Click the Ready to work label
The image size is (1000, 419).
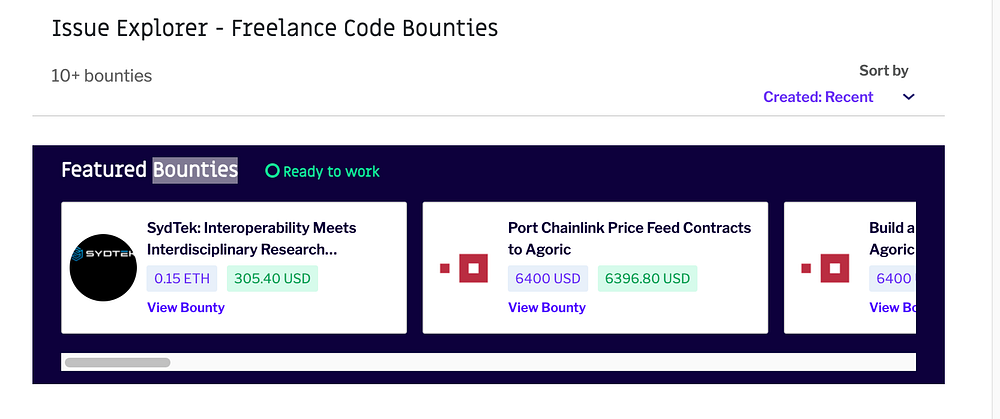pos(331,171)
